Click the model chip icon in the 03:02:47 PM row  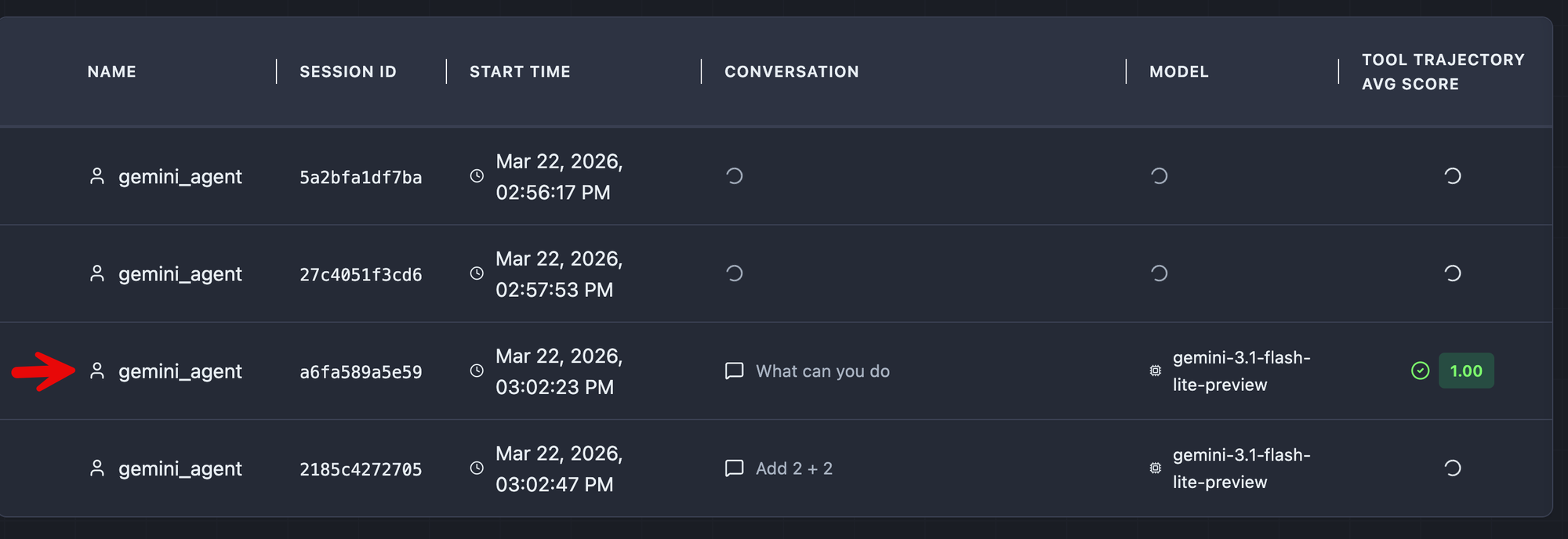[x=1155, y=468]
